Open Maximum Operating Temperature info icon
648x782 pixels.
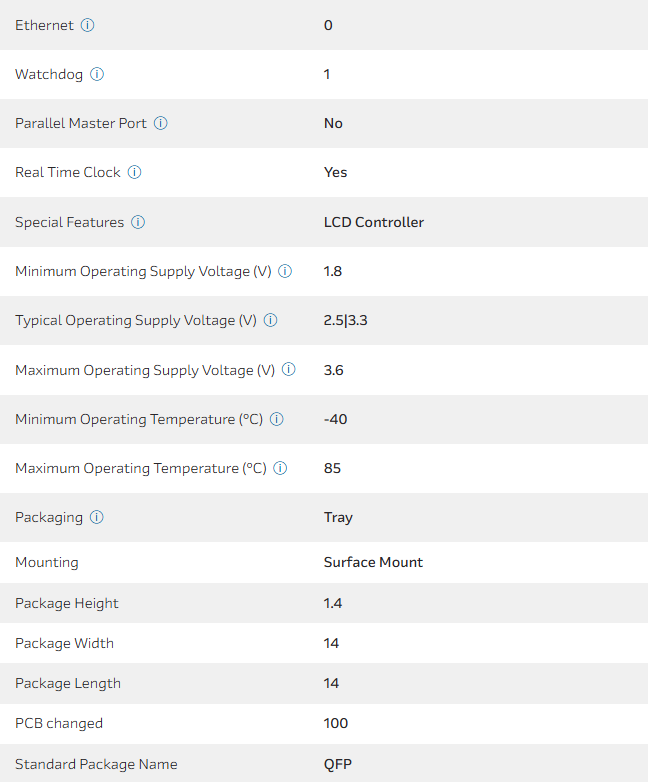[281, 468]
